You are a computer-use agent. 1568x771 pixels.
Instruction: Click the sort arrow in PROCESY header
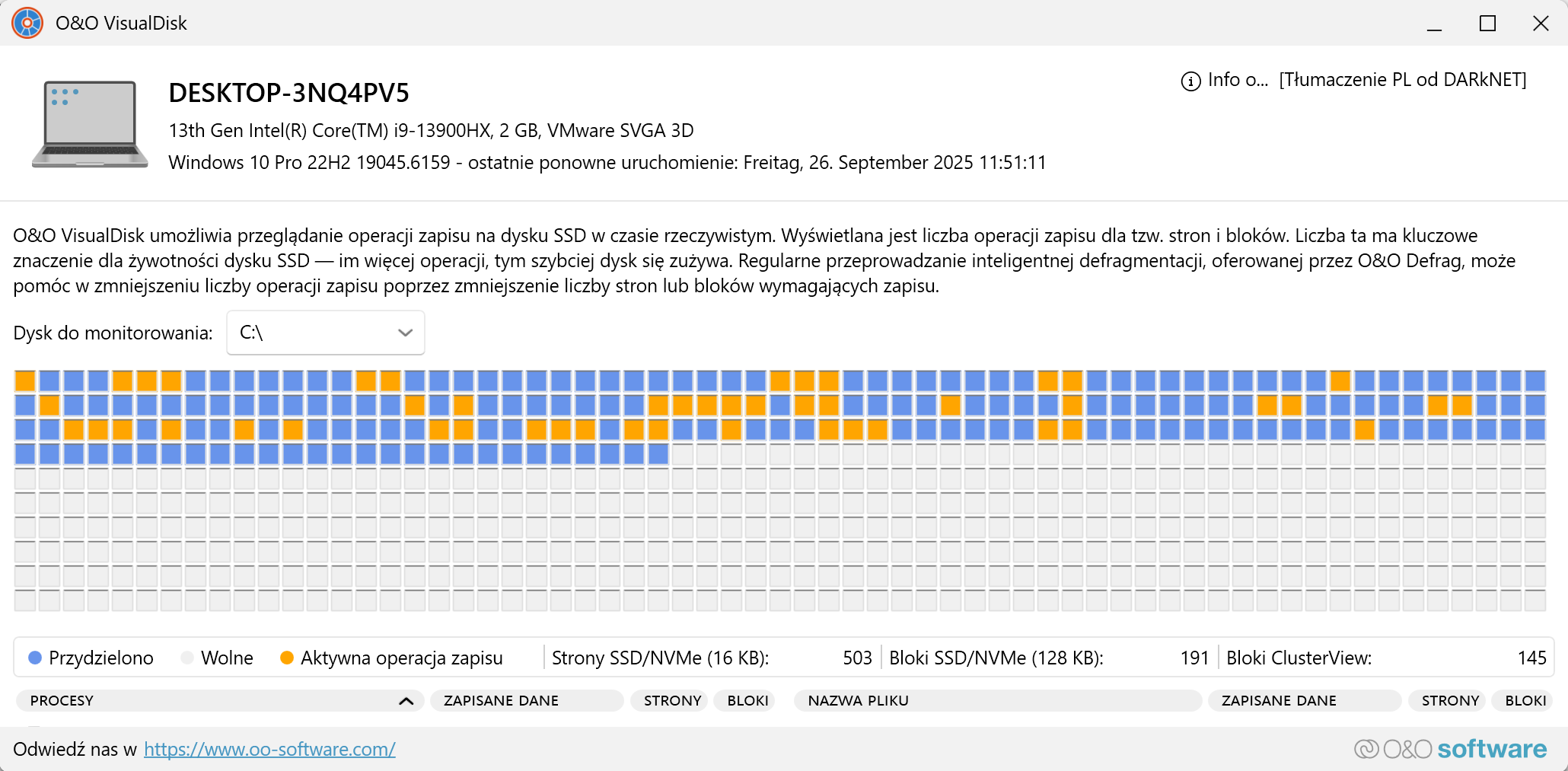click(x=406, y=701)
